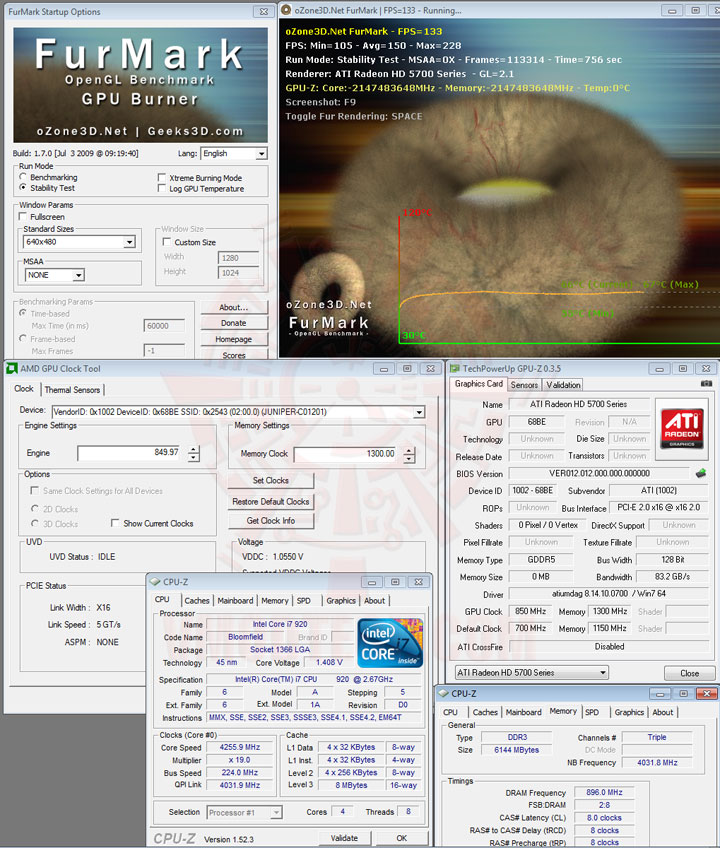Click the Donate button
This screenshot has width=720, height=848.
[x=234, y=323]
